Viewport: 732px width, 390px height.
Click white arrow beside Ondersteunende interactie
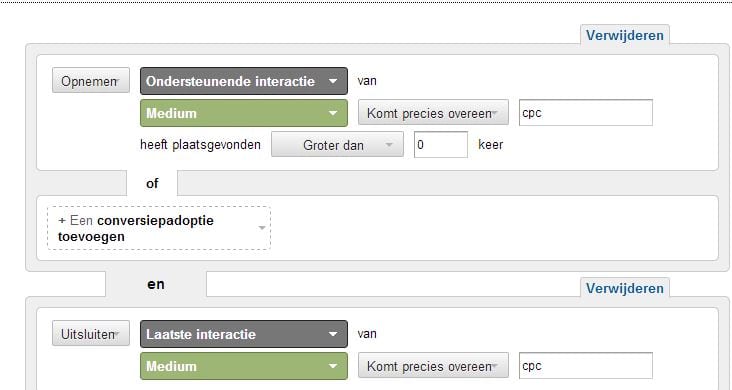(x=333, y=81)
